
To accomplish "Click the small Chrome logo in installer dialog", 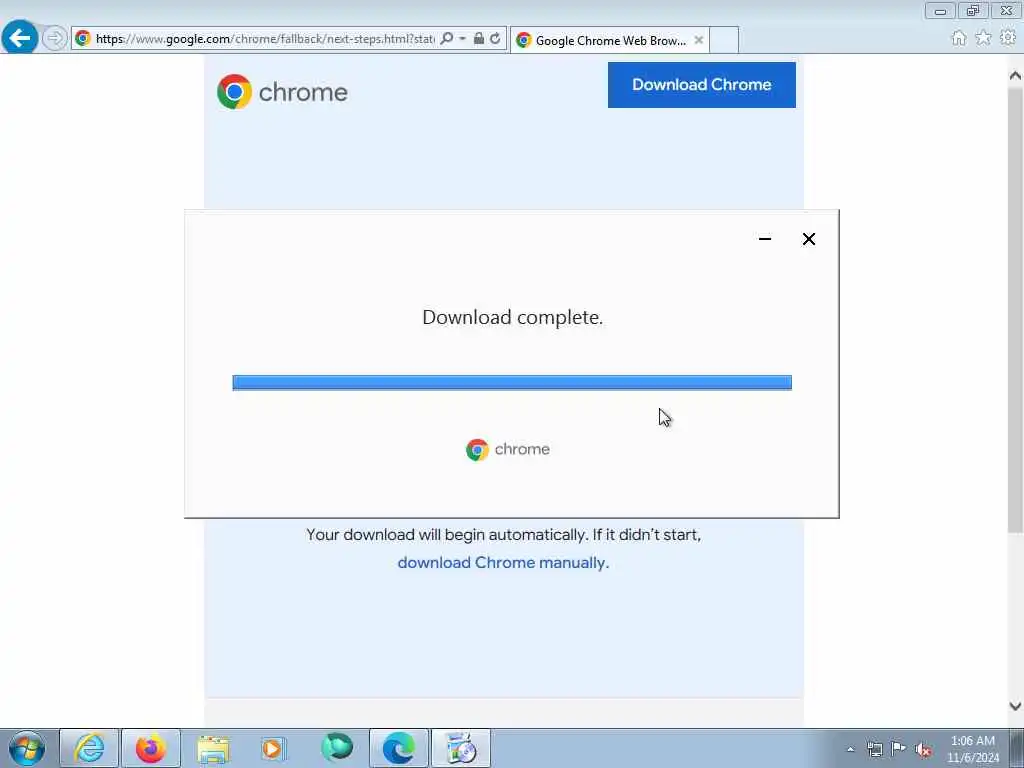I will coord(507,449).
